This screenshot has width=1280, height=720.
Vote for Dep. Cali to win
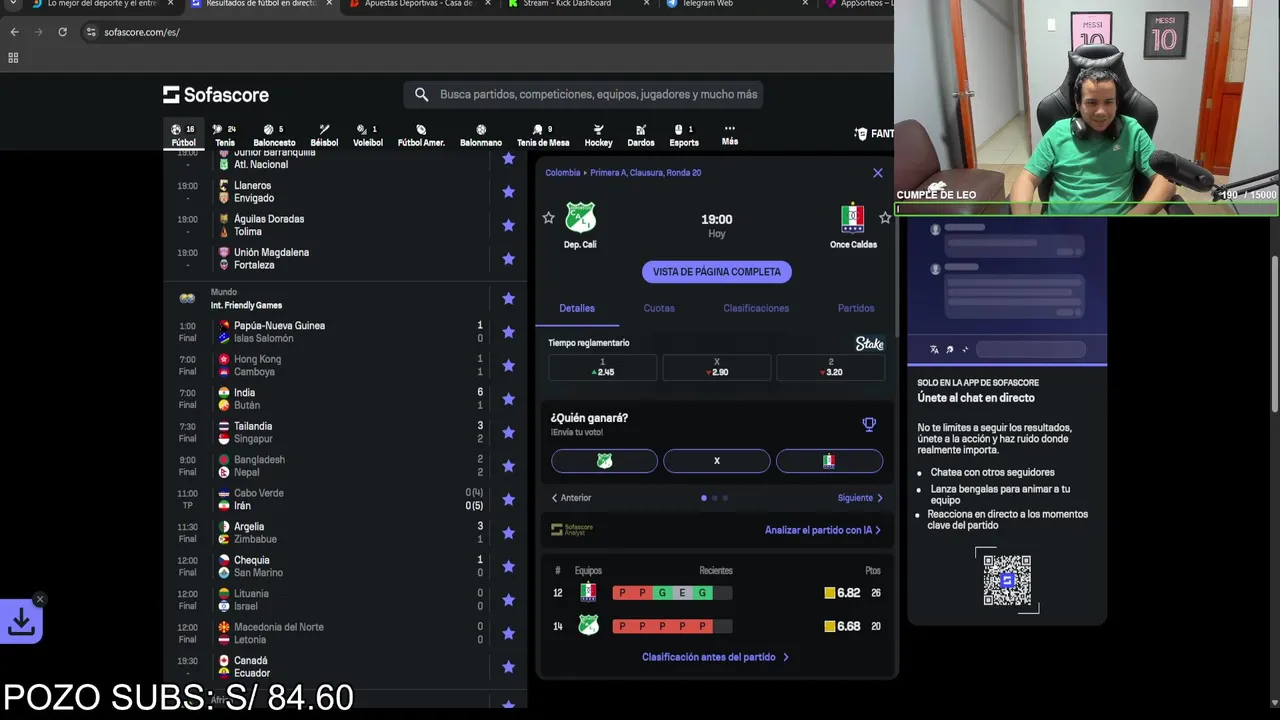pyautogui.click(x=604, y=461)
